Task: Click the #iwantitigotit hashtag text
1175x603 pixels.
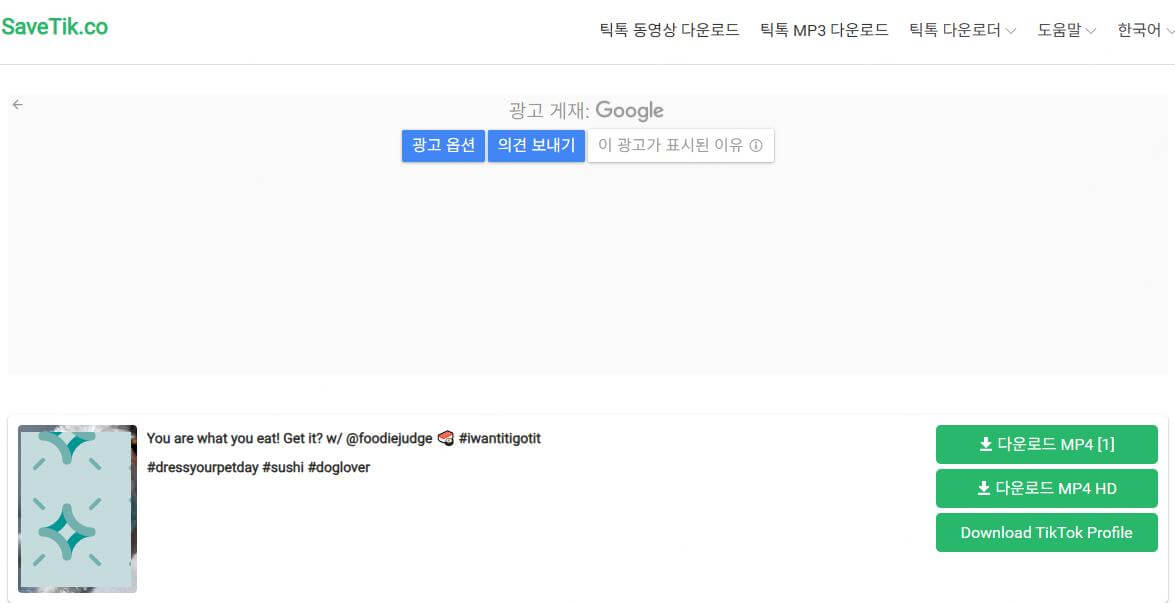Action: coord(500,439)
